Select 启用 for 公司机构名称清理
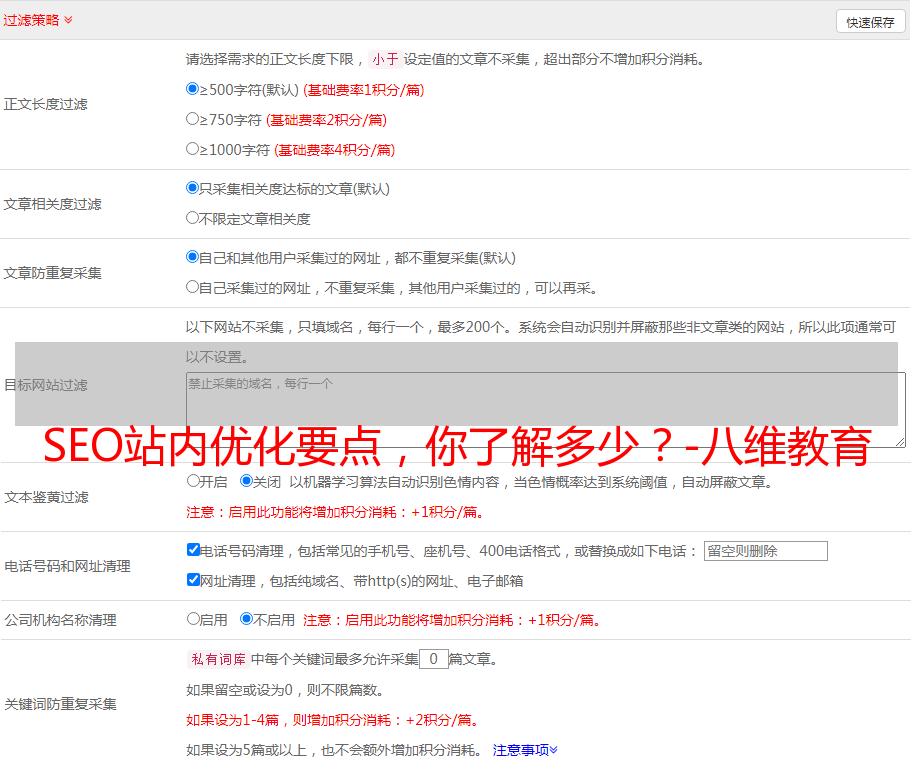This screenshot has height=768, width=912. point(193,619)
